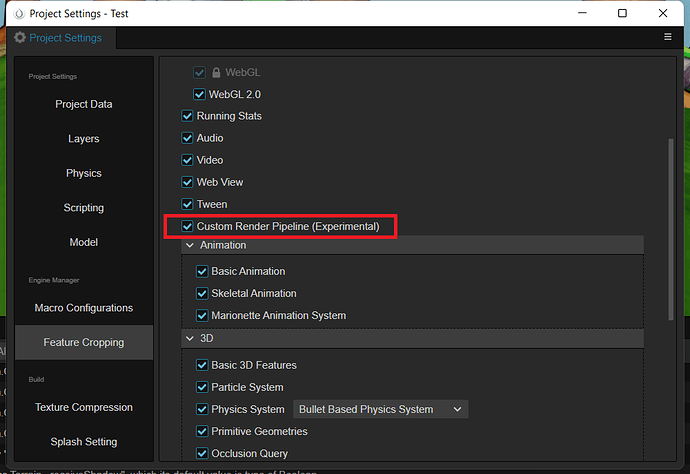
Task: Click the locked WebGL checkbox
Action: (199, 72)
